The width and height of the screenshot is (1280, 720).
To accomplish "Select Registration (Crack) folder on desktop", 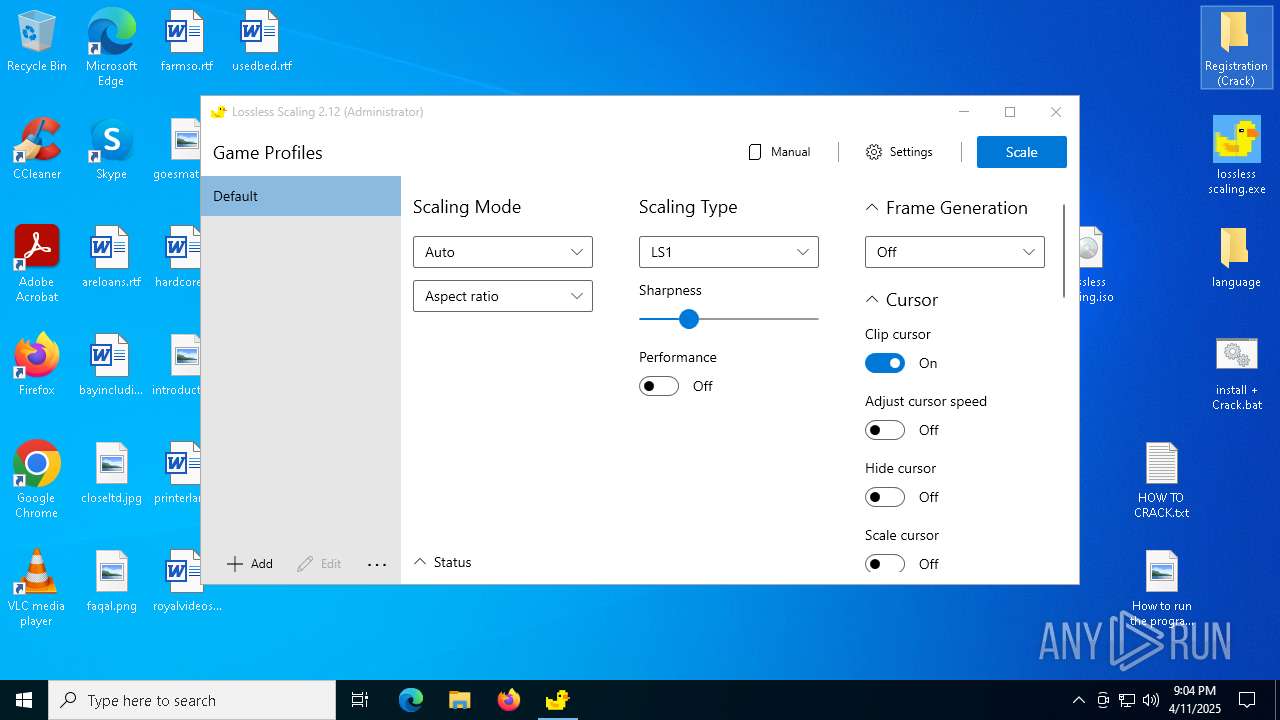I will point(1236,48).
